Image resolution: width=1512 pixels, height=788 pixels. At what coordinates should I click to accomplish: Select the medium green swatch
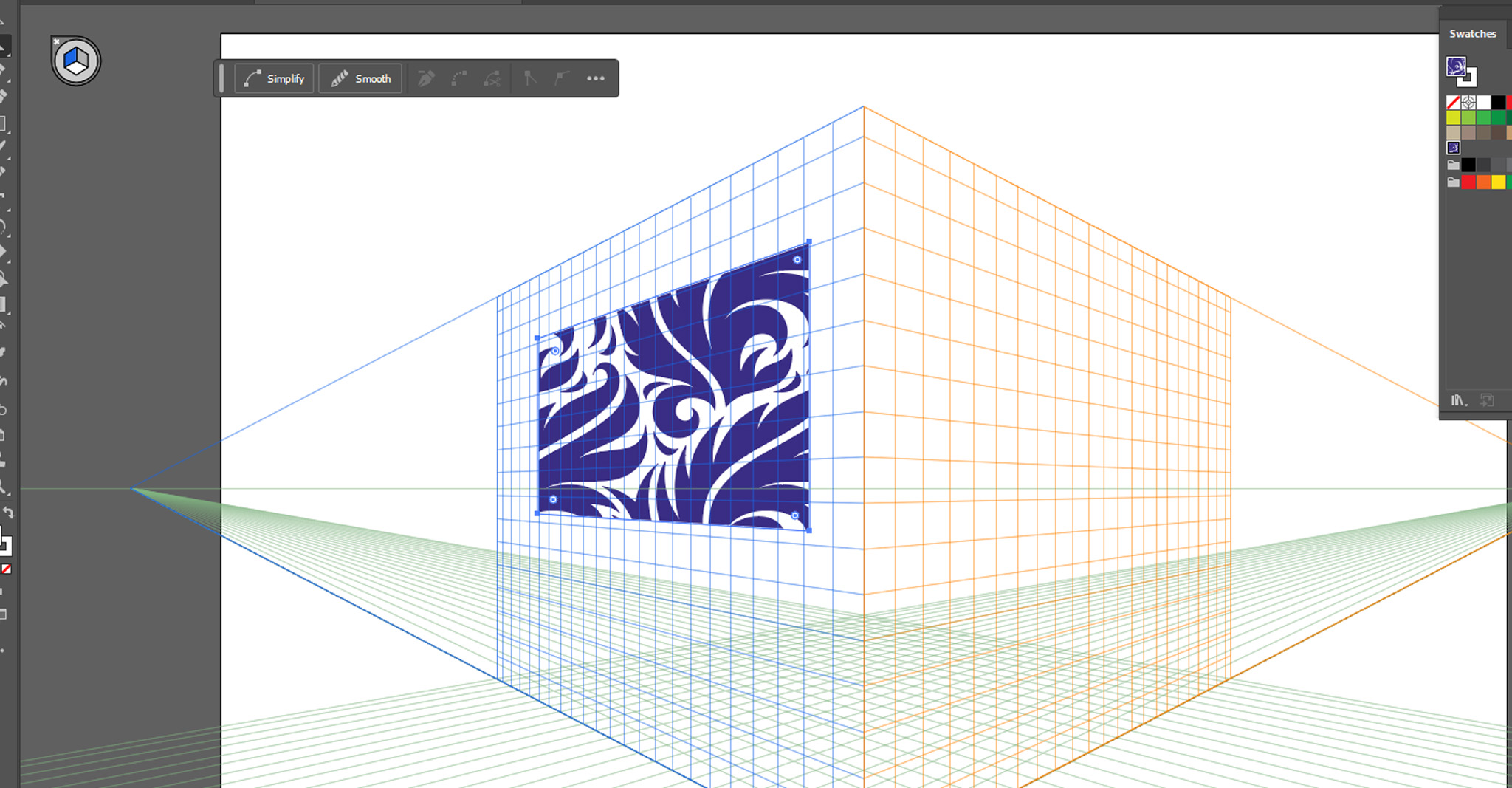click(x=1483, y=117)
